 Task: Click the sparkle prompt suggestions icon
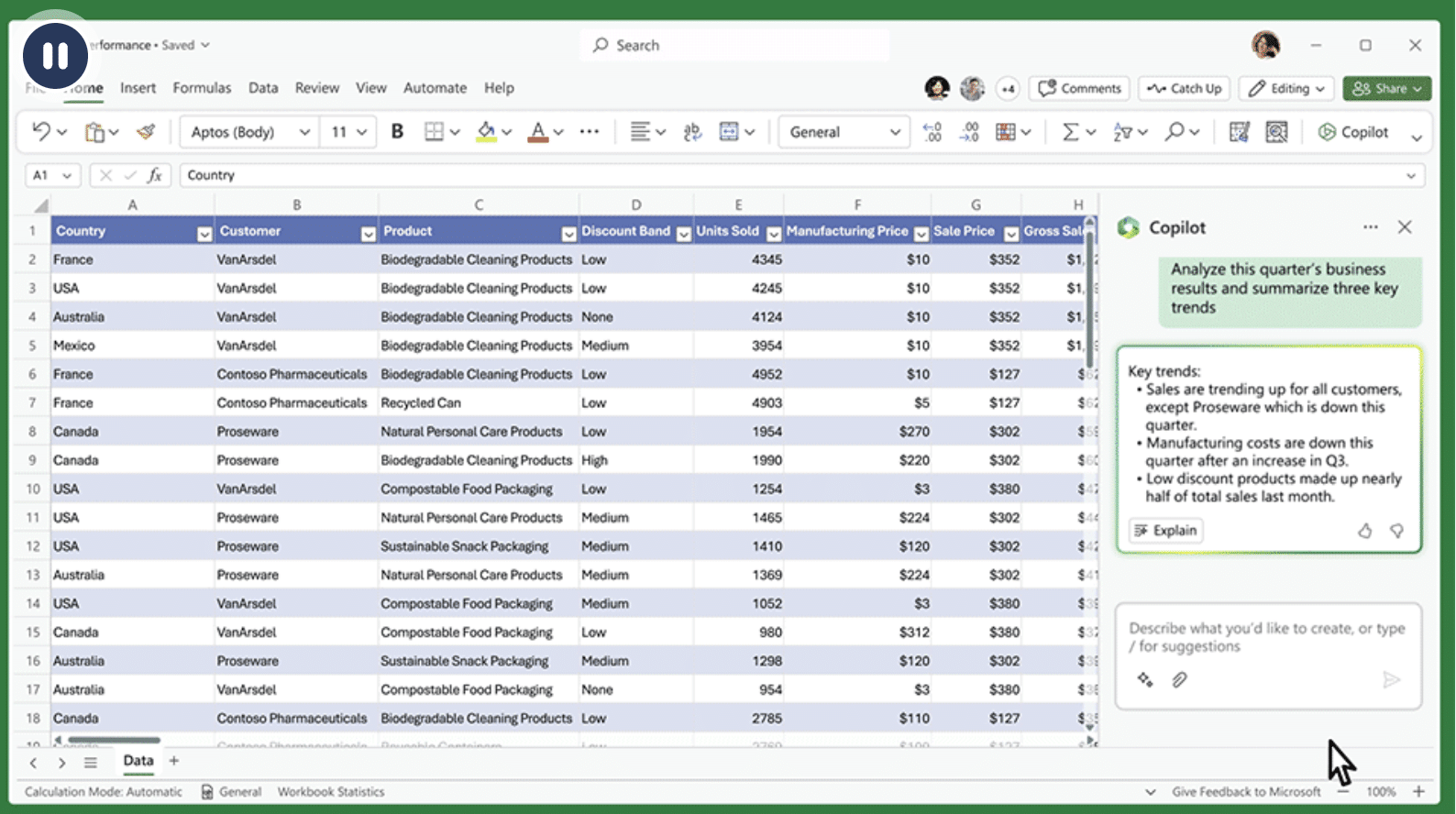1145,679
